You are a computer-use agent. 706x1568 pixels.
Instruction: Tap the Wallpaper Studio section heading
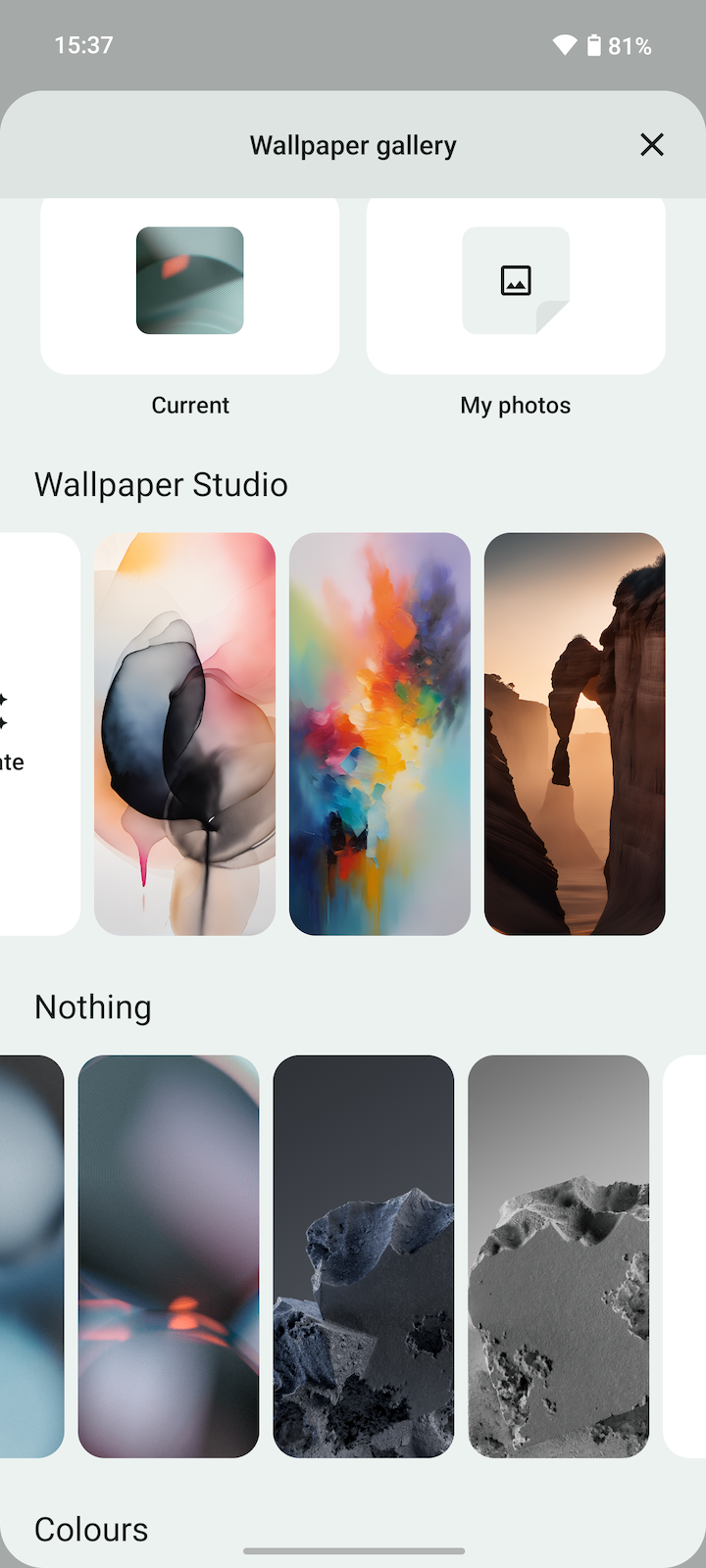coord(161,485)
